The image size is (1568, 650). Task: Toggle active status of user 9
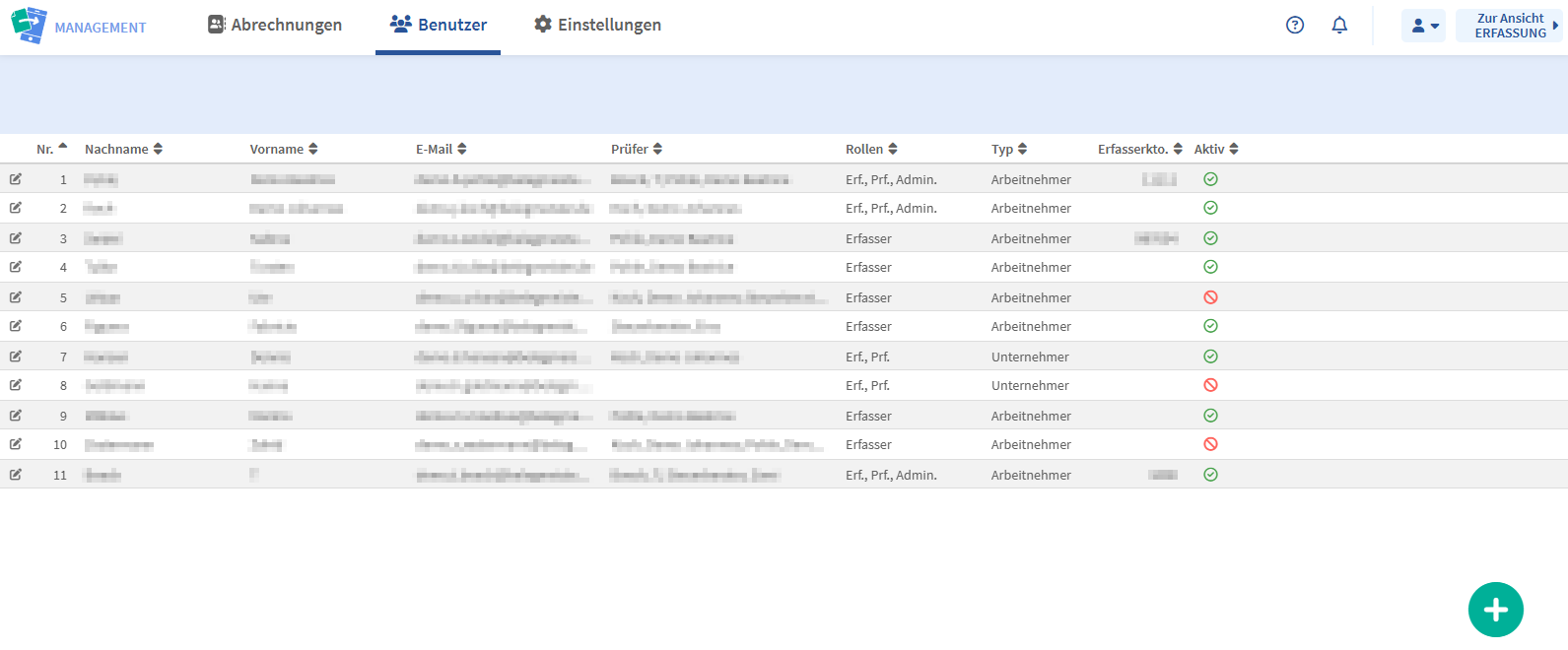click(x=1211, y=416)
